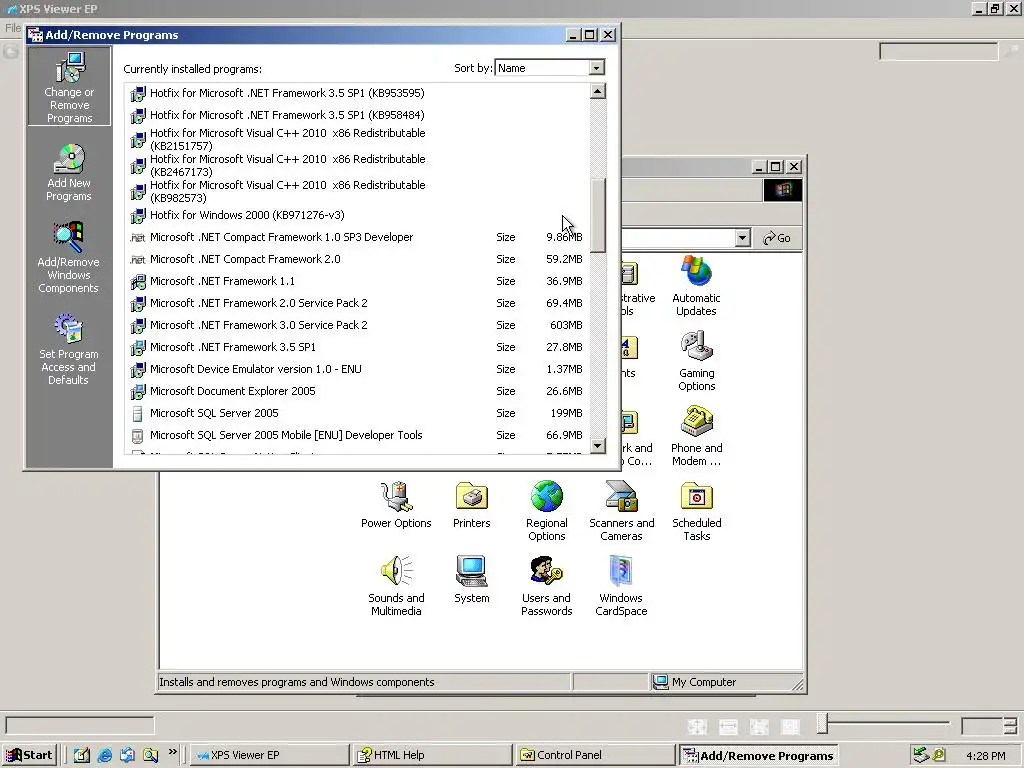Click Outlook Express quick launch icon

click(127, 755)
